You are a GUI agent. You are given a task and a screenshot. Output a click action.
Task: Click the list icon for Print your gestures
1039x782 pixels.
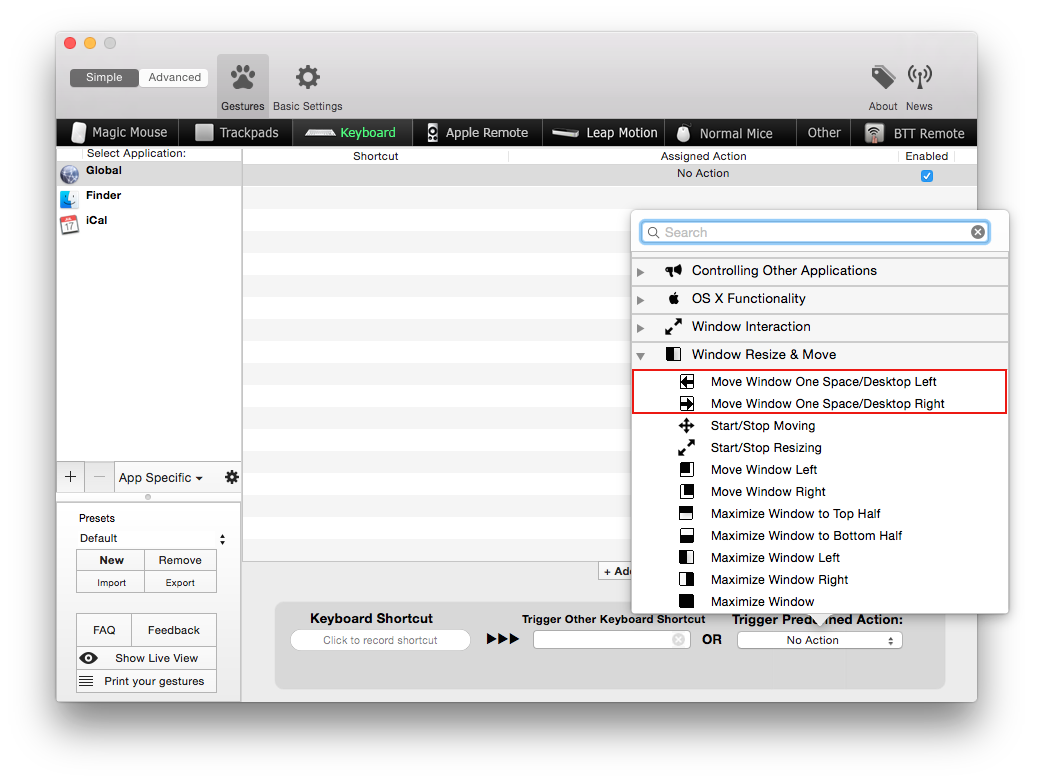tap(86, 681)
